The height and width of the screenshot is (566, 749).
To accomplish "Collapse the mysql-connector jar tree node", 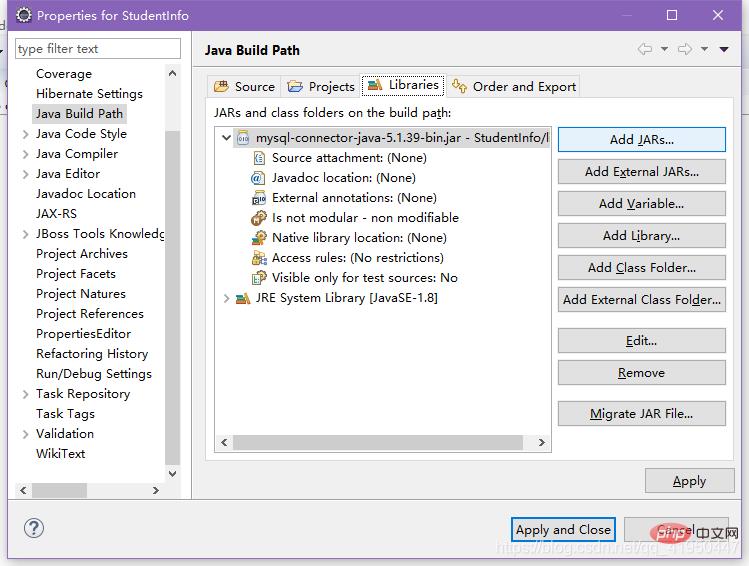I will point(227,138).
